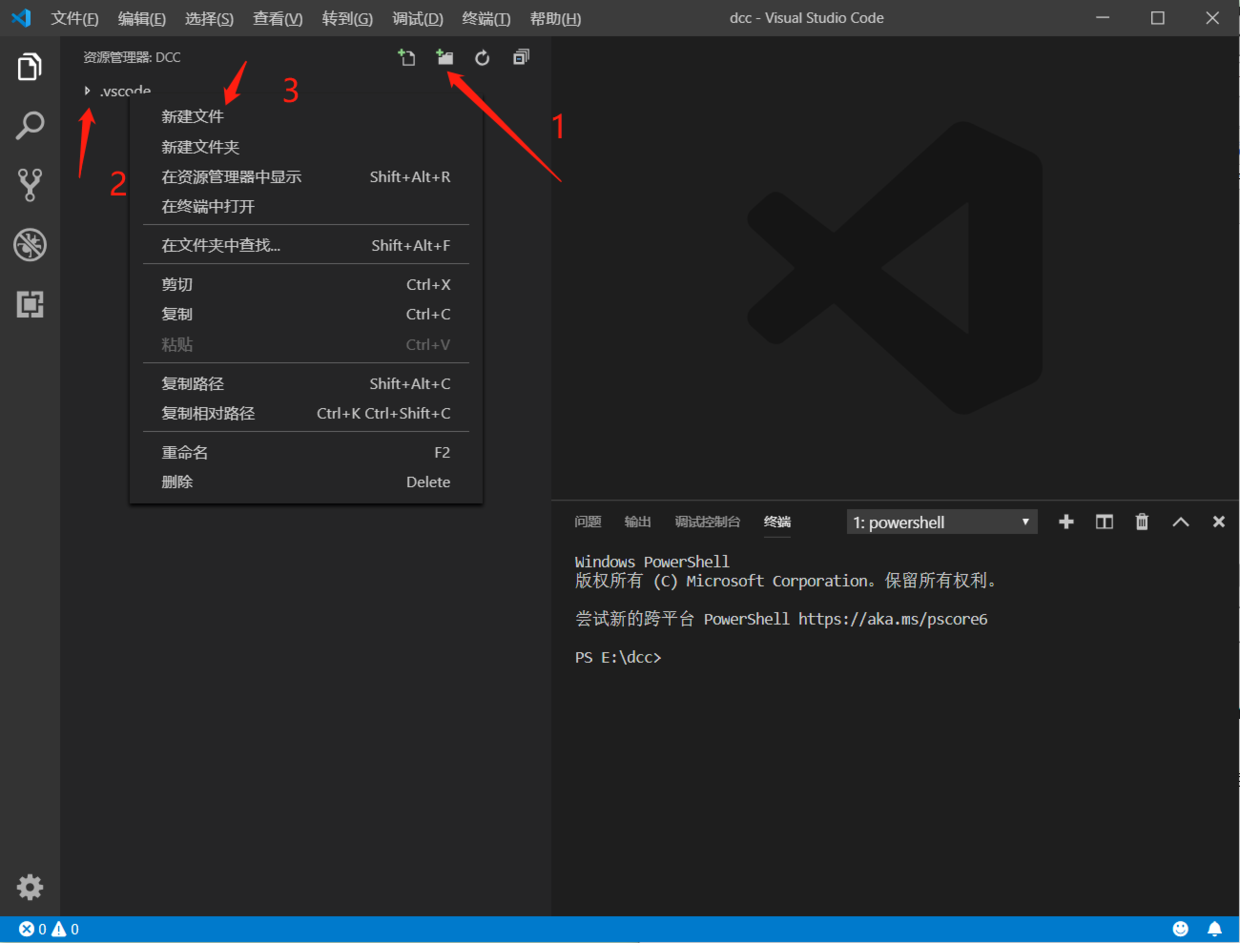
Task: Choose 新建文件夹 from context menu
Action: pos(306,147)
